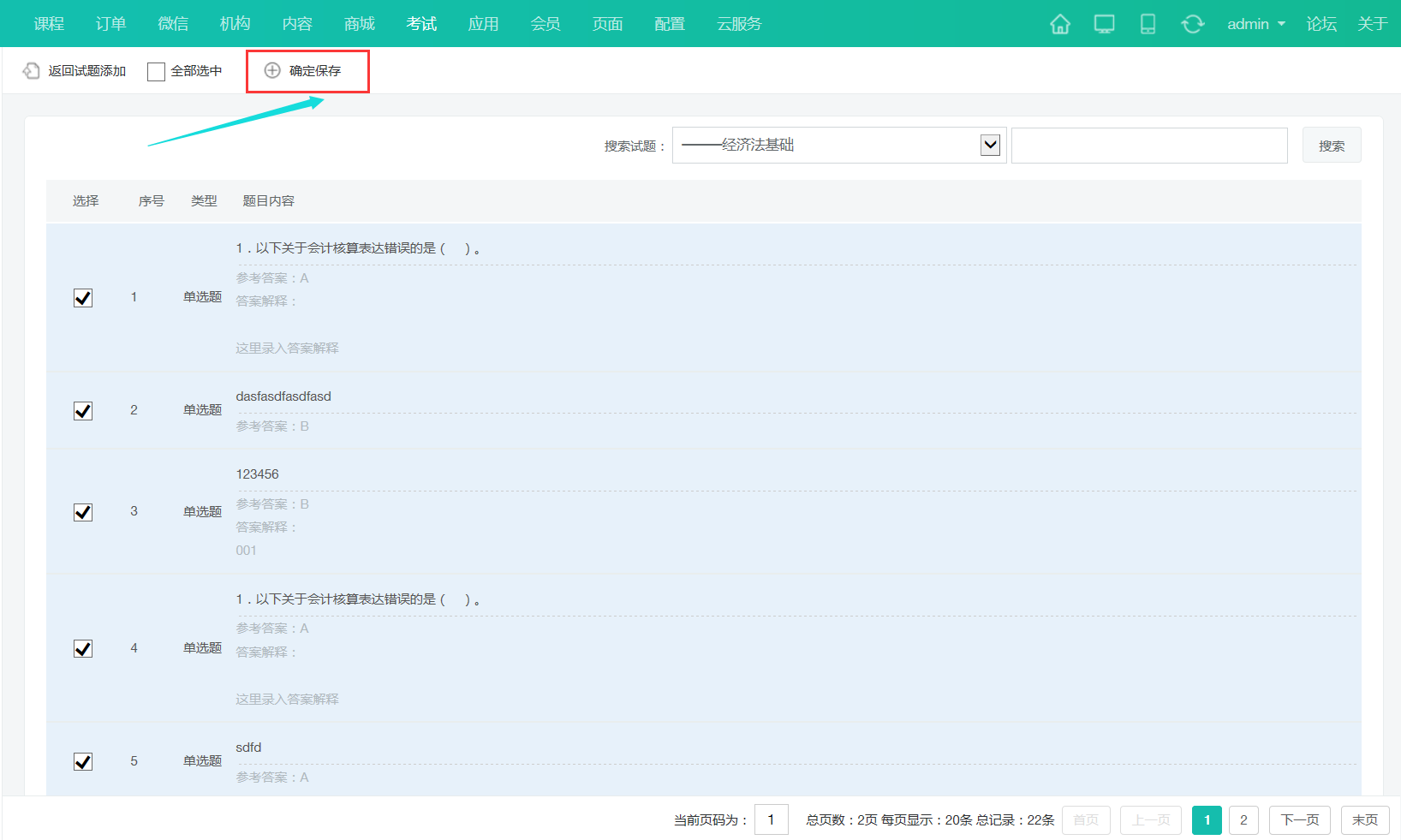Click the 搜索 button

coord(1331,146)
